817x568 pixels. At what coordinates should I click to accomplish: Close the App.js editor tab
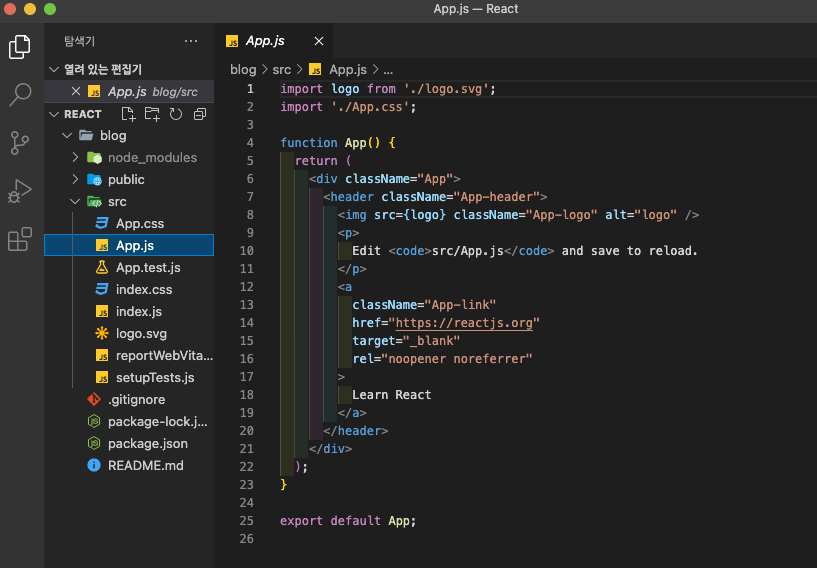319,41
